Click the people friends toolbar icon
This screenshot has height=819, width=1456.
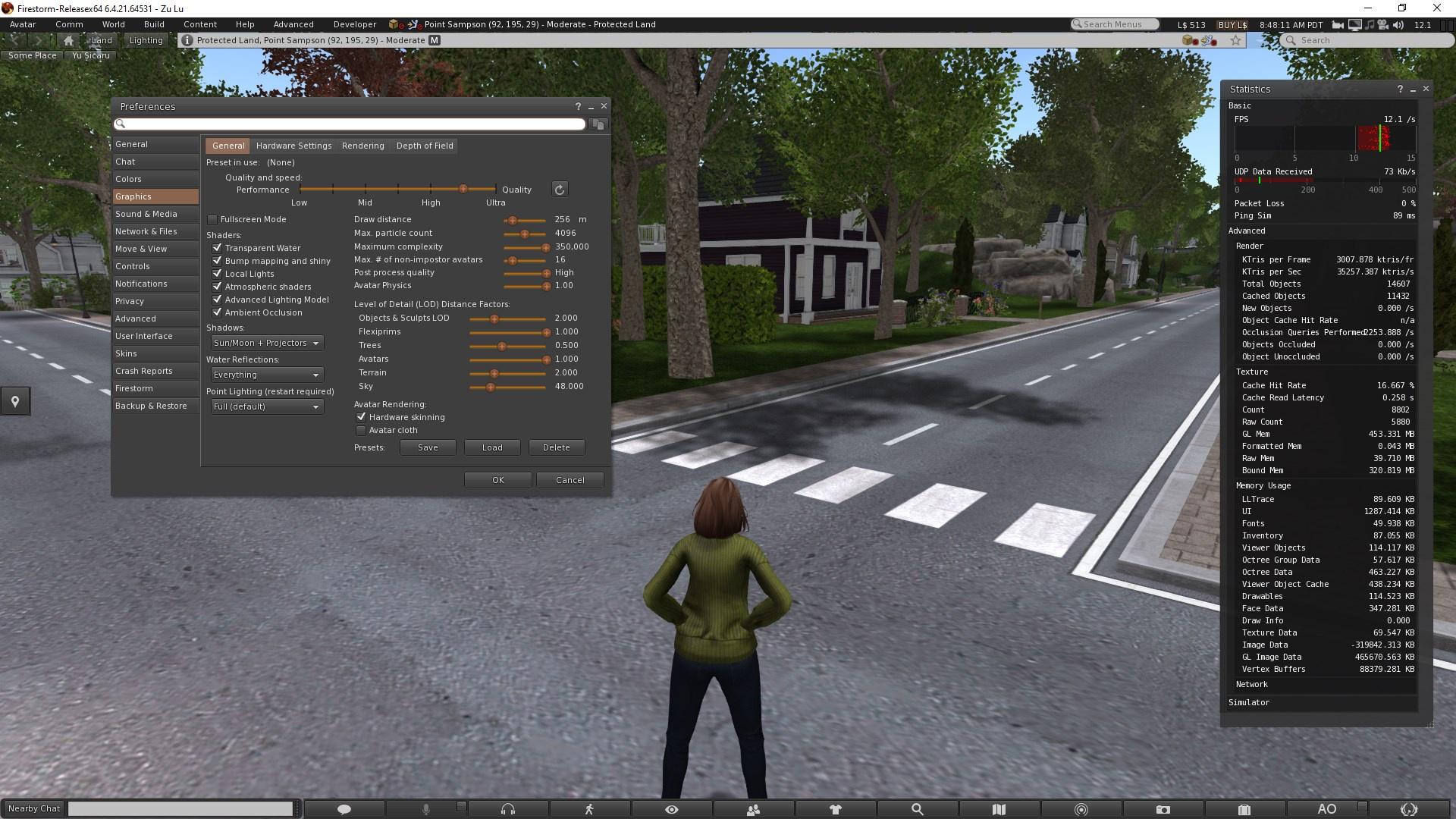[x=753, y=809]
